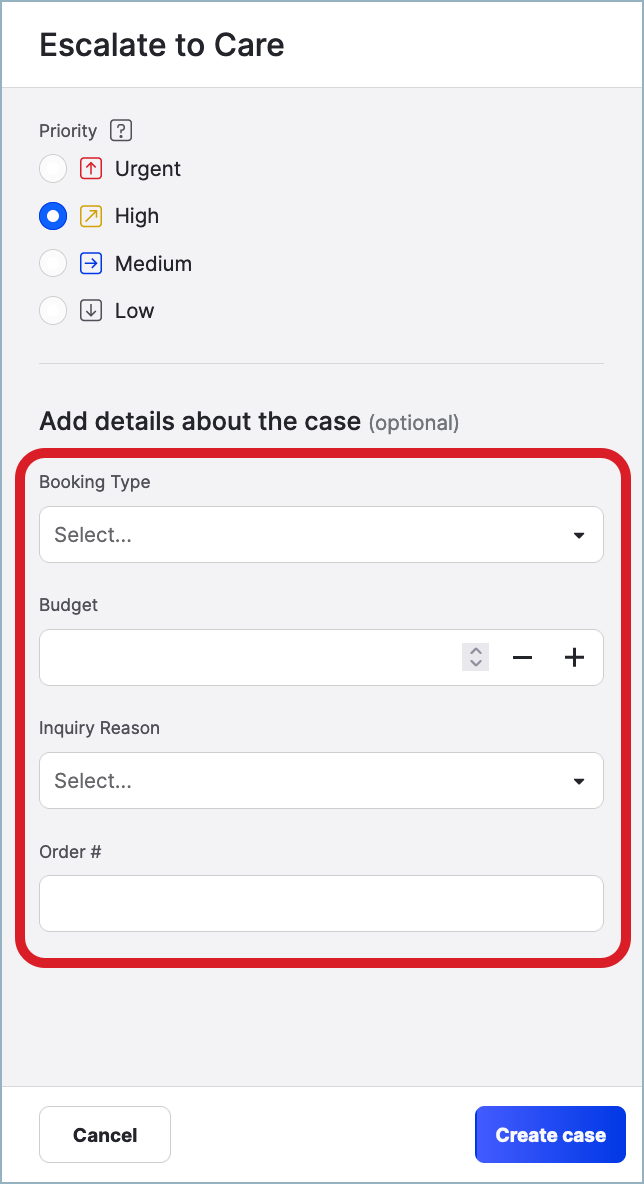Open the Booking Type dropdown
The height and width of the screenshot is (1184, 644).
(x=300, y=535)
